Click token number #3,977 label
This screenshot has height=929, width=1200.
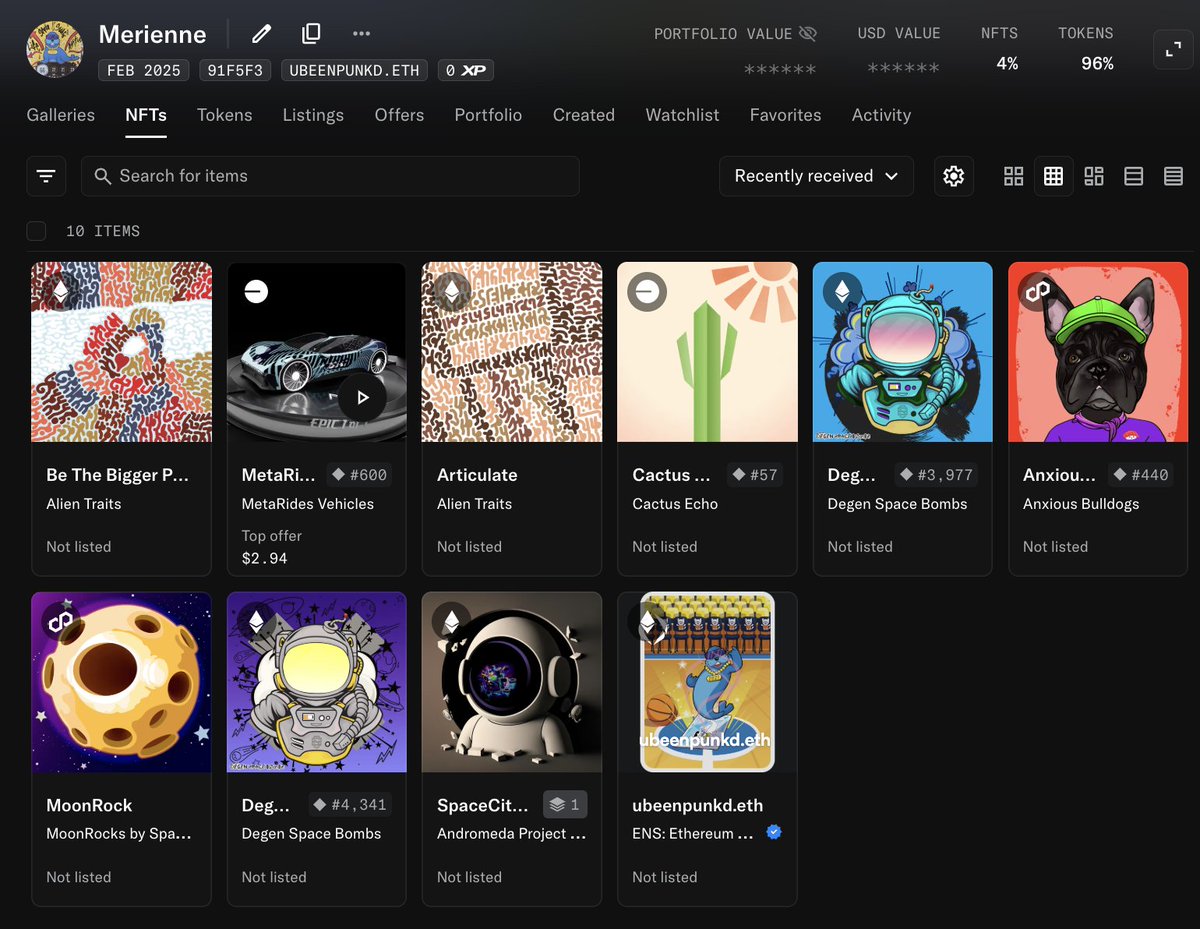click(x=935, y=475)
